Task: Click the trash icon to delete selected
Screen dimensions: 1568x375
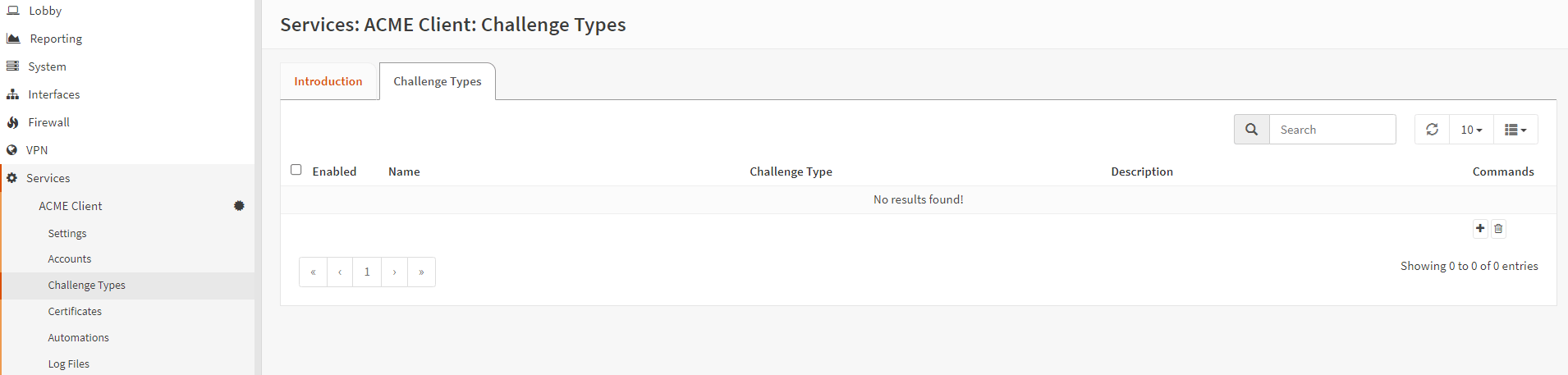Action: coord(1498,229)
